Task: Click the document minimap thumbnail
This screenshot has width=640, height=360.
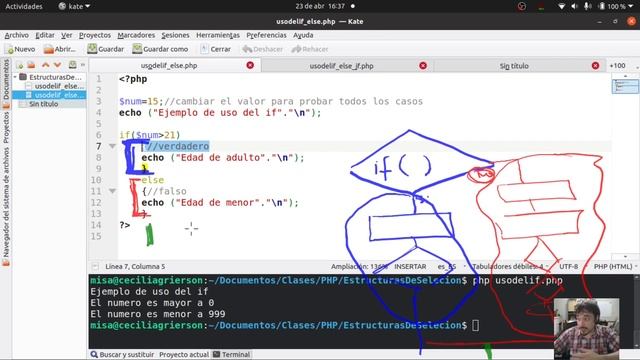Action: pos(624,87)
